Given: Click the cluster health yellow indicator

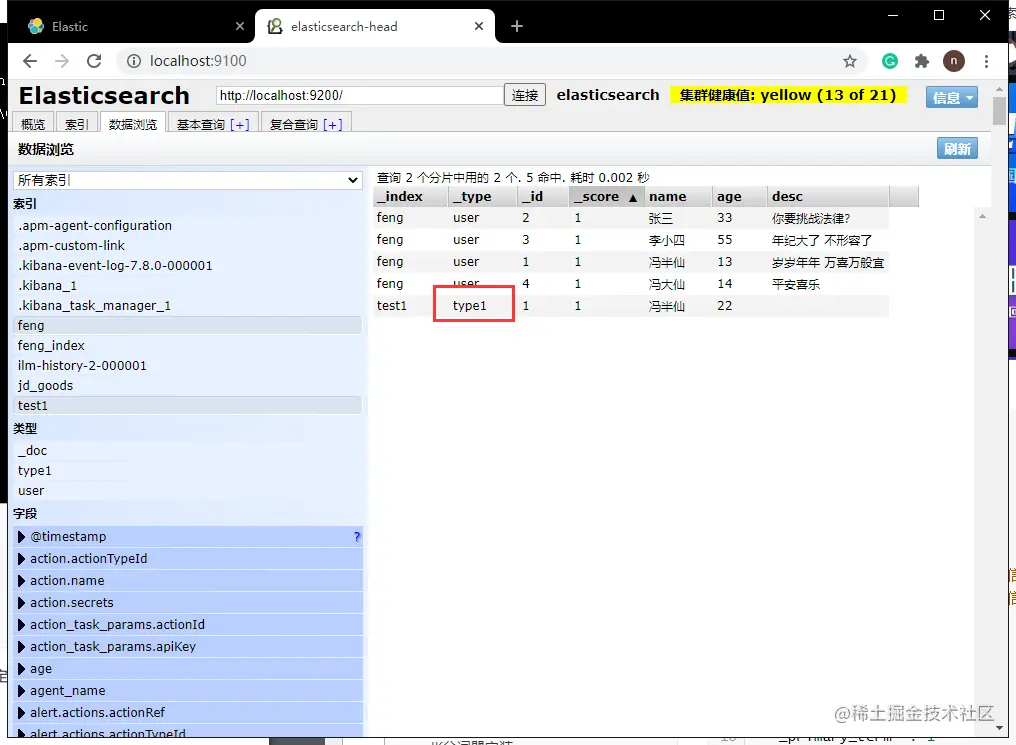Looking at the screenshot, I should pyautogui.click(x=787, y=95).
